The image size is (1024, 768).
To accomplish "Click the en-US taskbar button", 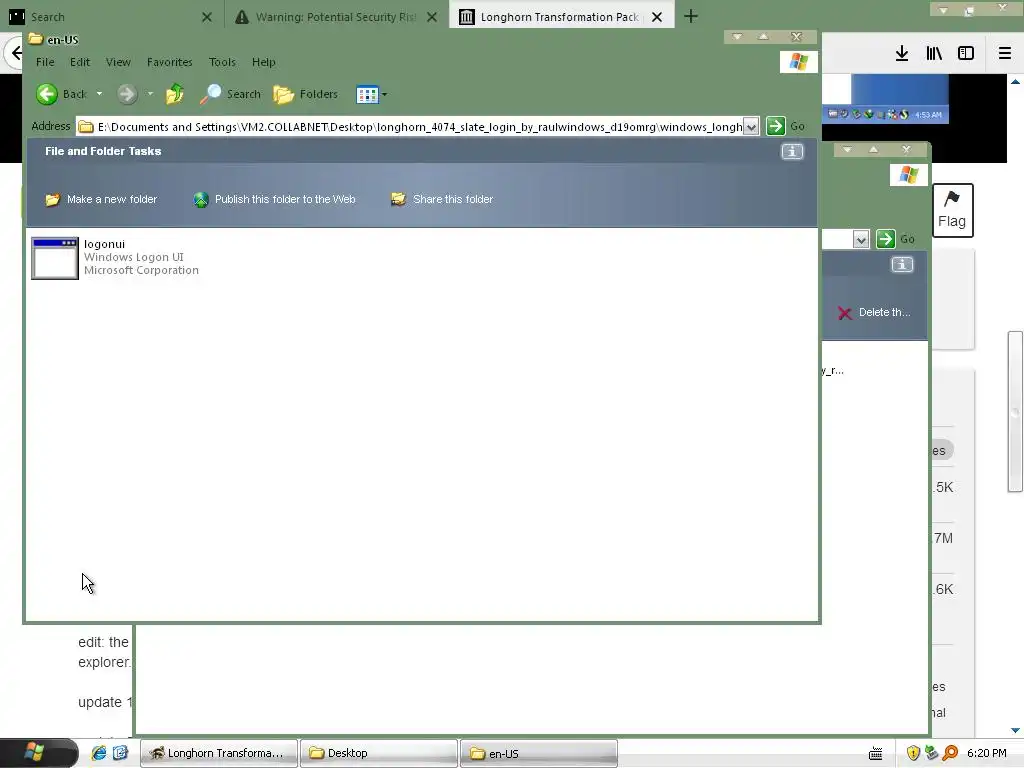I will 539,753.
